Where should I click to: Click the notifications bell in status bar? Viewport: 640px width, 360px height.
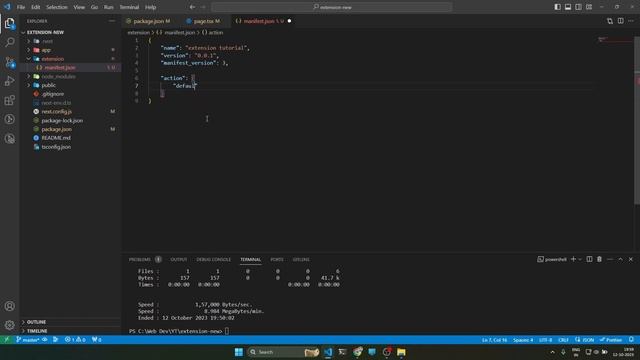pyautogui.click(x=631, y=340)
